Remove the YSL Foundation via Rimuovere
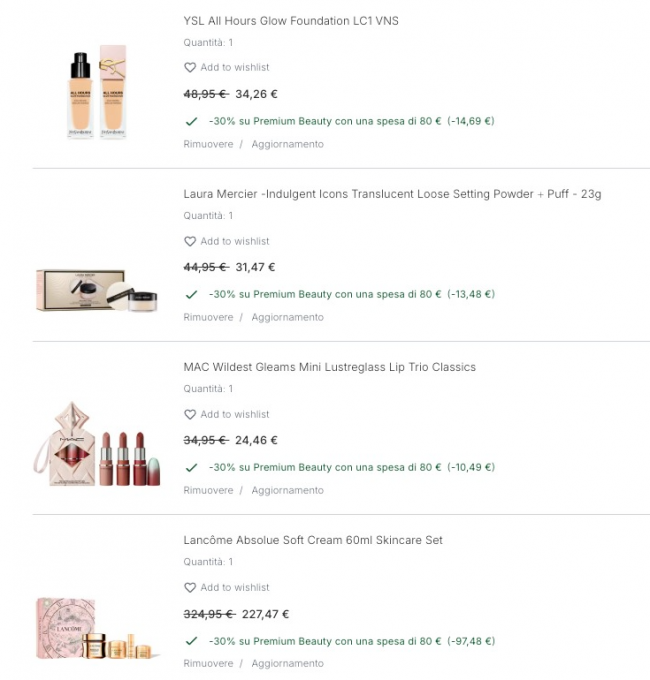 coord(208,144)
